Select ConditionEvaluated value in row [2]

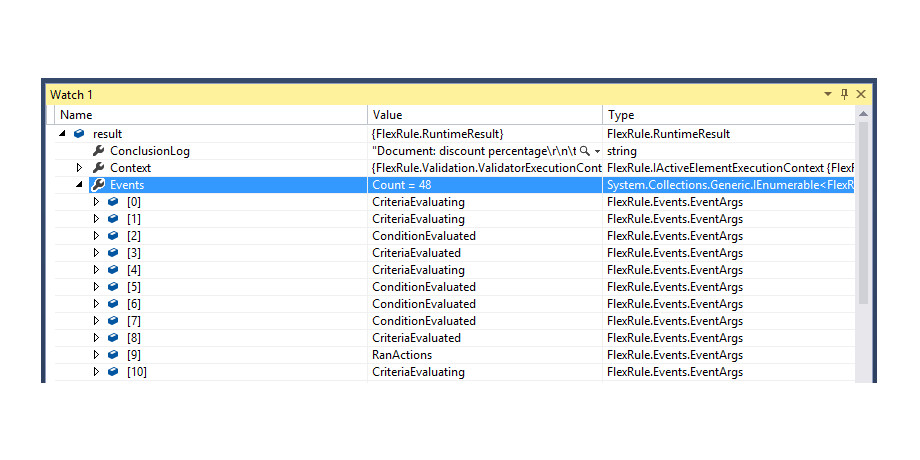424,236
